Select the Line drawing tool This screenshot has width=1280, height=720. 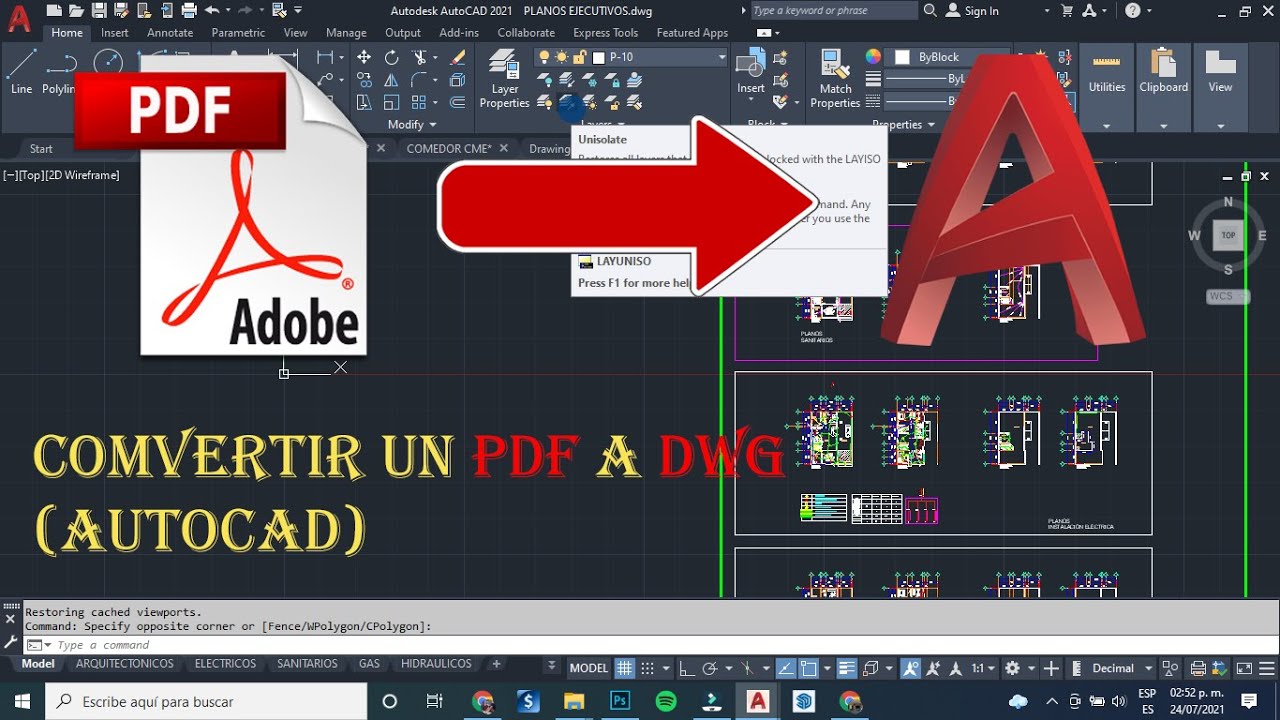coord(21,70)
